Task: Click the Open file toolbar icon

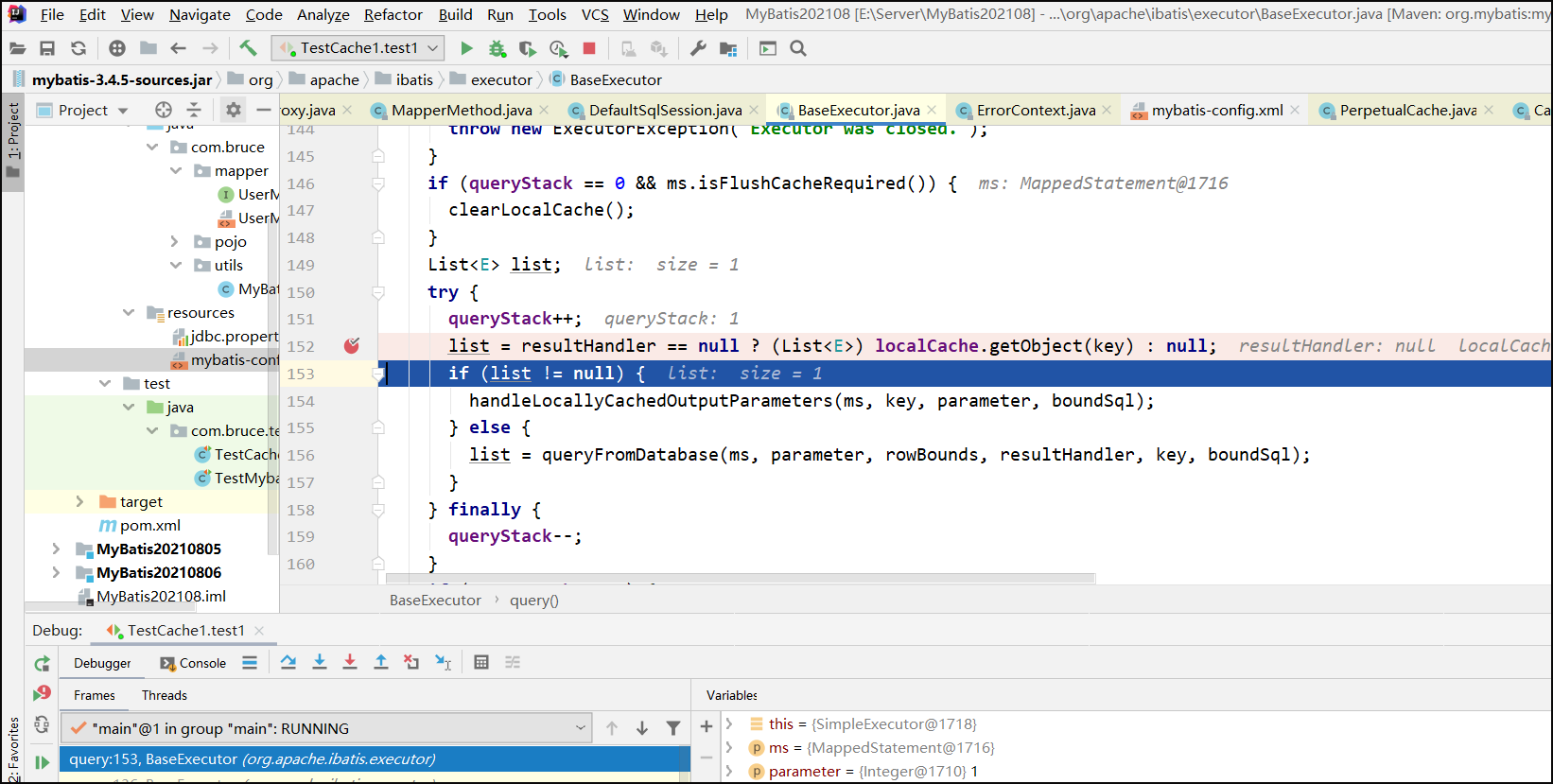Action: [x=17, y=48]
